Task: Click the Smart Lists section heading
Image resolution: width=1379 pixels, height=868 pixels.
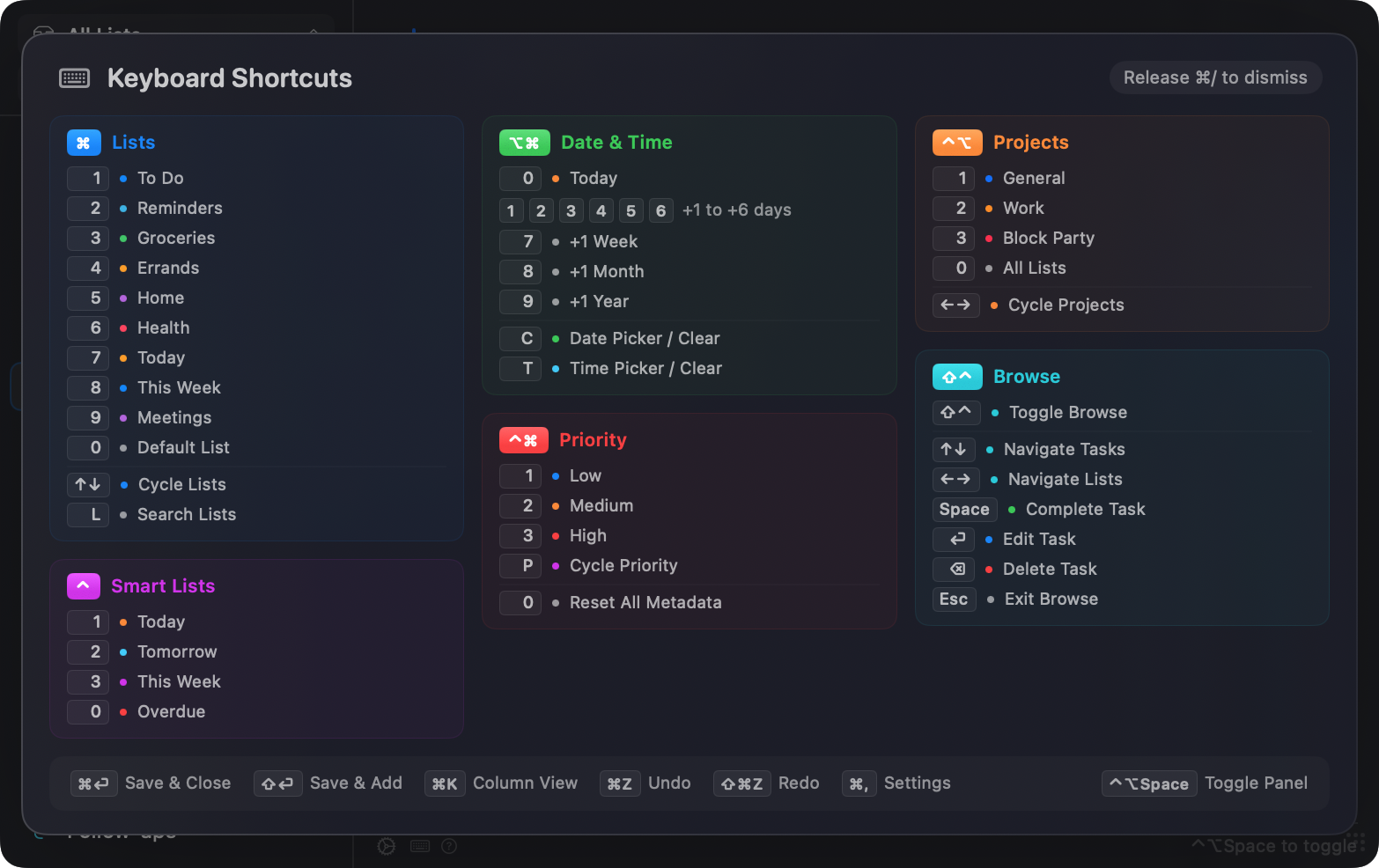Action: click(163, 586)
